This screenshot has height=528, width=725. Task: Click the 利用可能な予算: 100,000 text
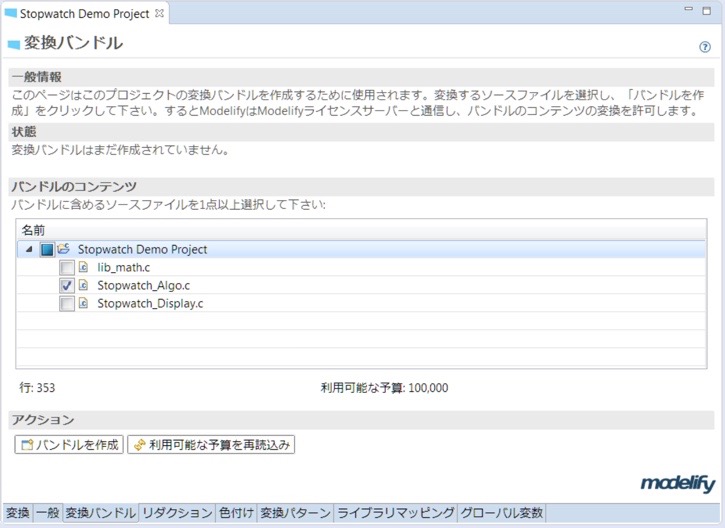coord(384,387)
